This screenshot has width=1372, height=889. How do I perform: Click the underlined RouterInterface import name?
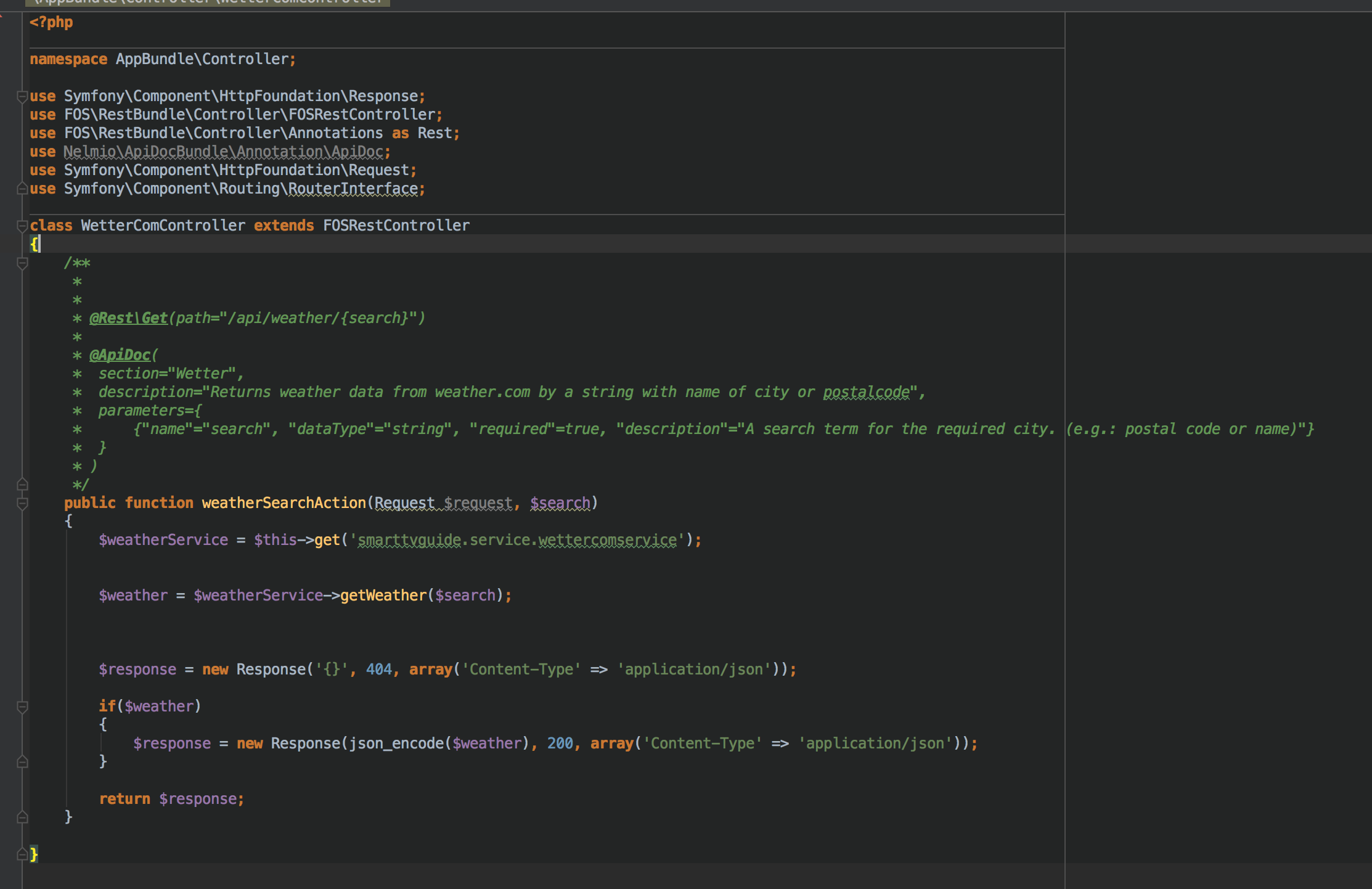[353, 189]
